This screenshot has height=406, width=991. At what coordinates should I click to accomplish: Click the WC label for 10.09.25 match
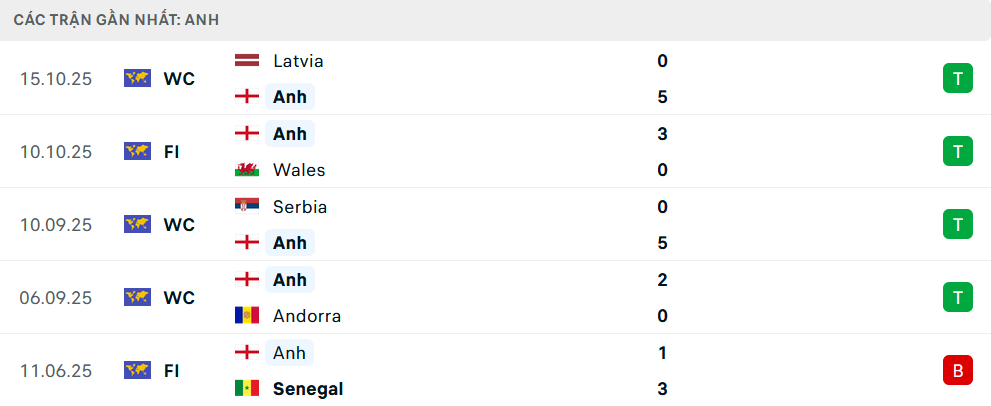tap(179, 225)
